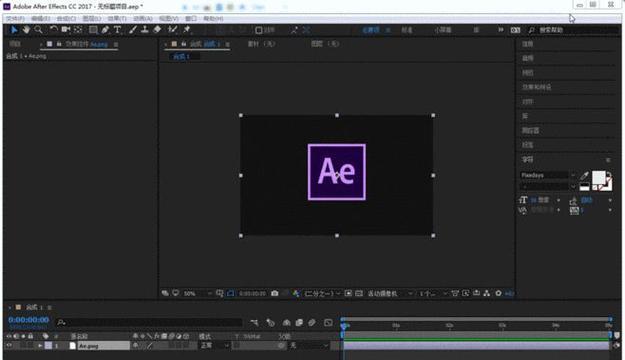
Task: Click the toggle mask and shape path visibility icon
Action: pos(230,293)
